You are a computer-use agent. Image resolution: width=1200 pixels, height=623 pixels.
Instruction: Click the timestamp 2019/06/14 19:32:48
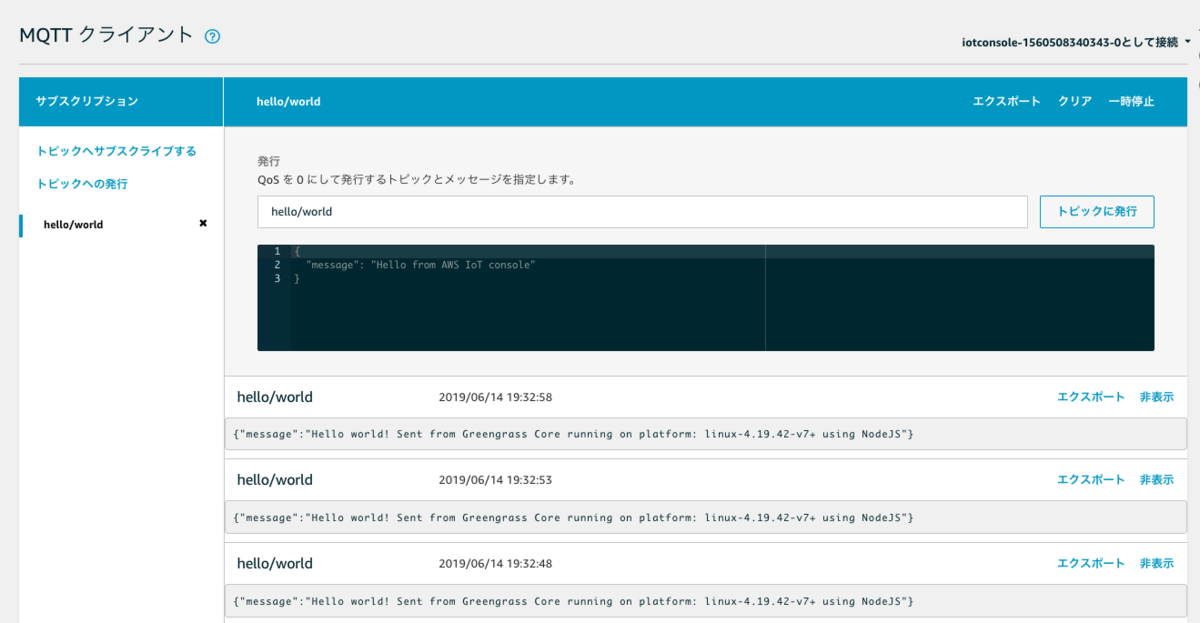tap(495, 563)
